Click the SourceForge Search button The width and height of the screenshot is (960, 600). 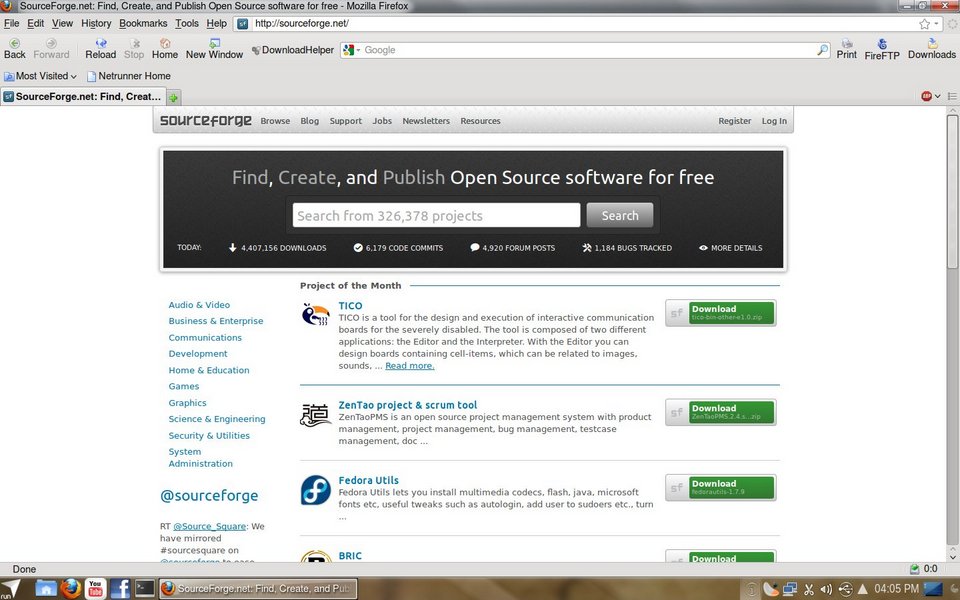click(x=619, y=215)
